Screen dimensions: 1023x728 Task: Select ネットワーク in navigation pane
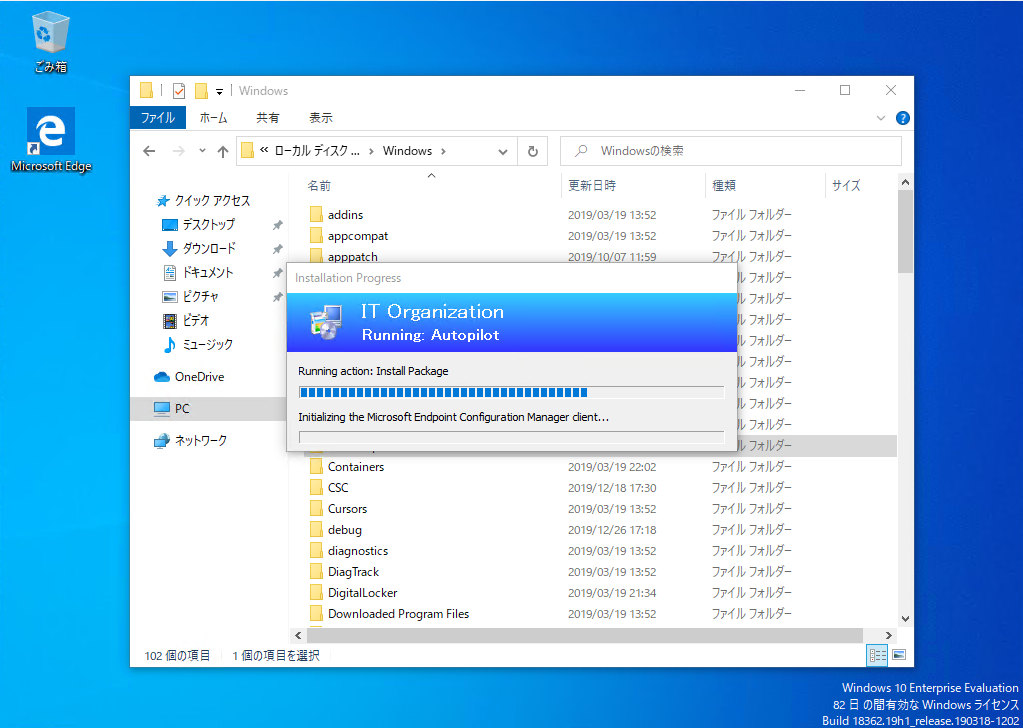(x=191, y=441)
